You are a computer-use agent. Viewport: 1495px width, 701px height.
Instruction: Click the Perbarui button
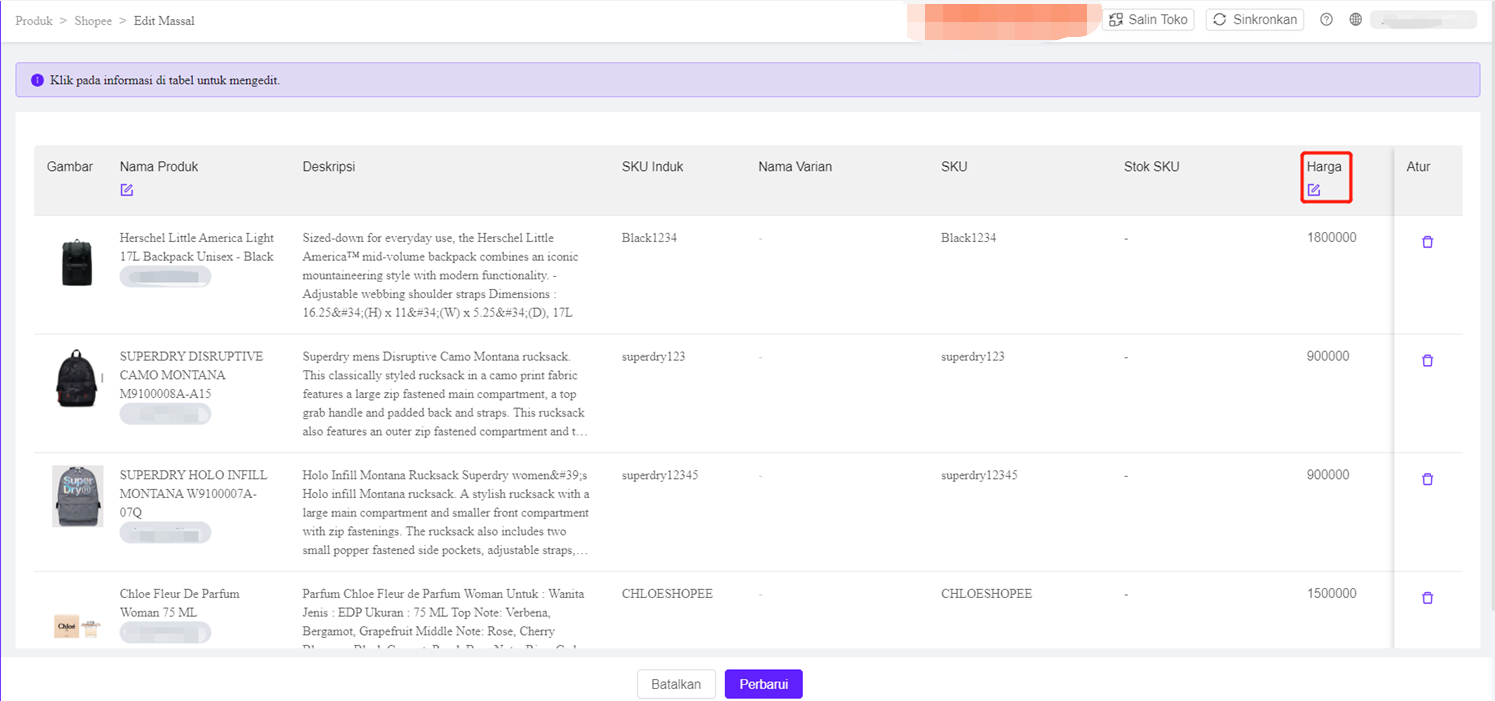click(764, 684)
